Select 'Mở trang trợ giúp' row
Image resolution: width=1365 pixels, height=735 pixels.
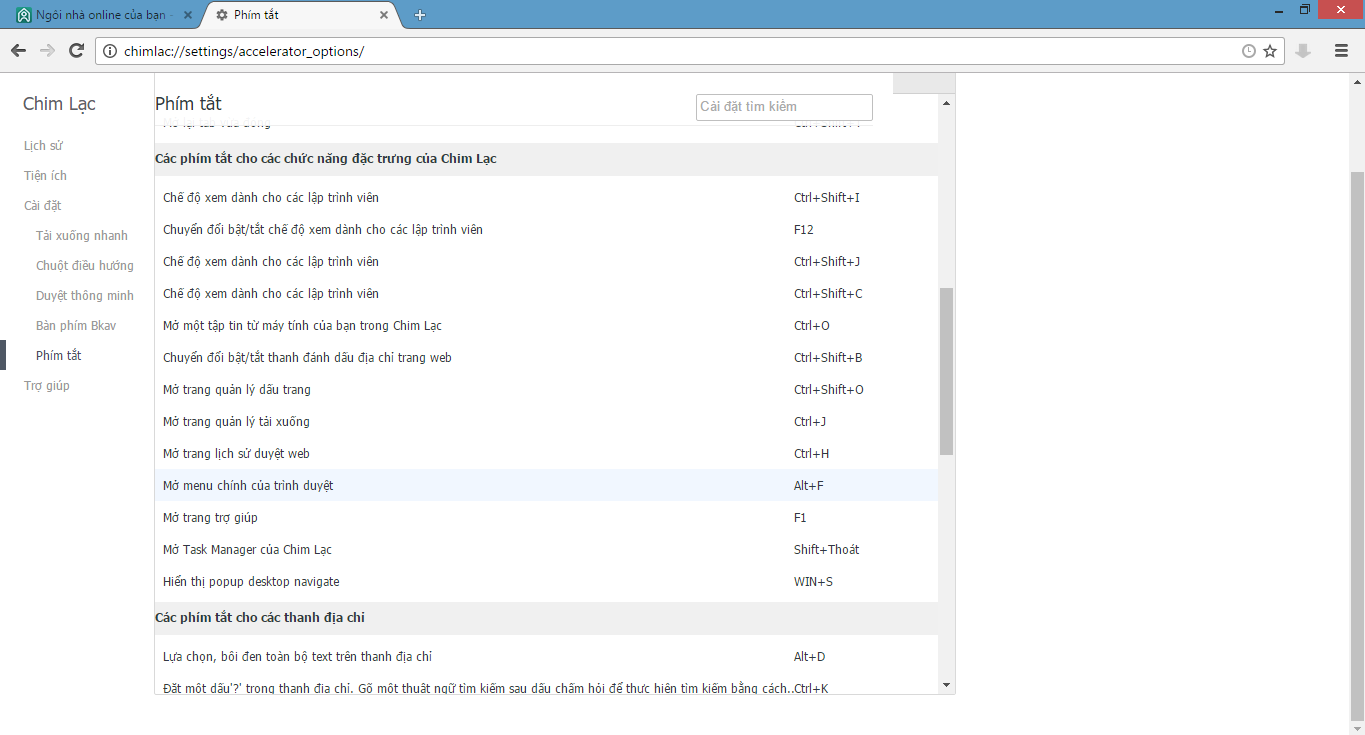(x=546, y=518)
